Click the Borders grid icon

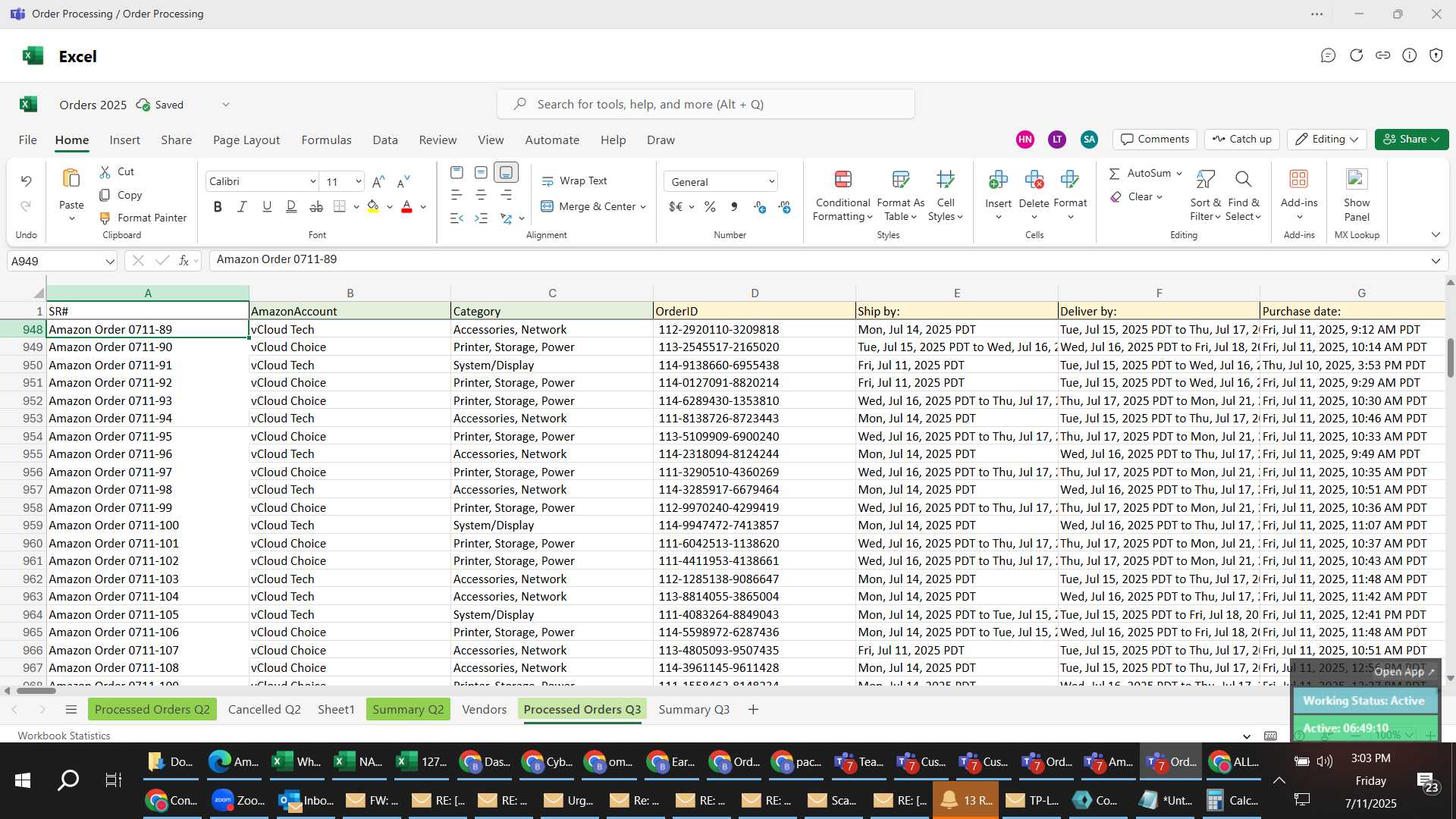point(340,206)
